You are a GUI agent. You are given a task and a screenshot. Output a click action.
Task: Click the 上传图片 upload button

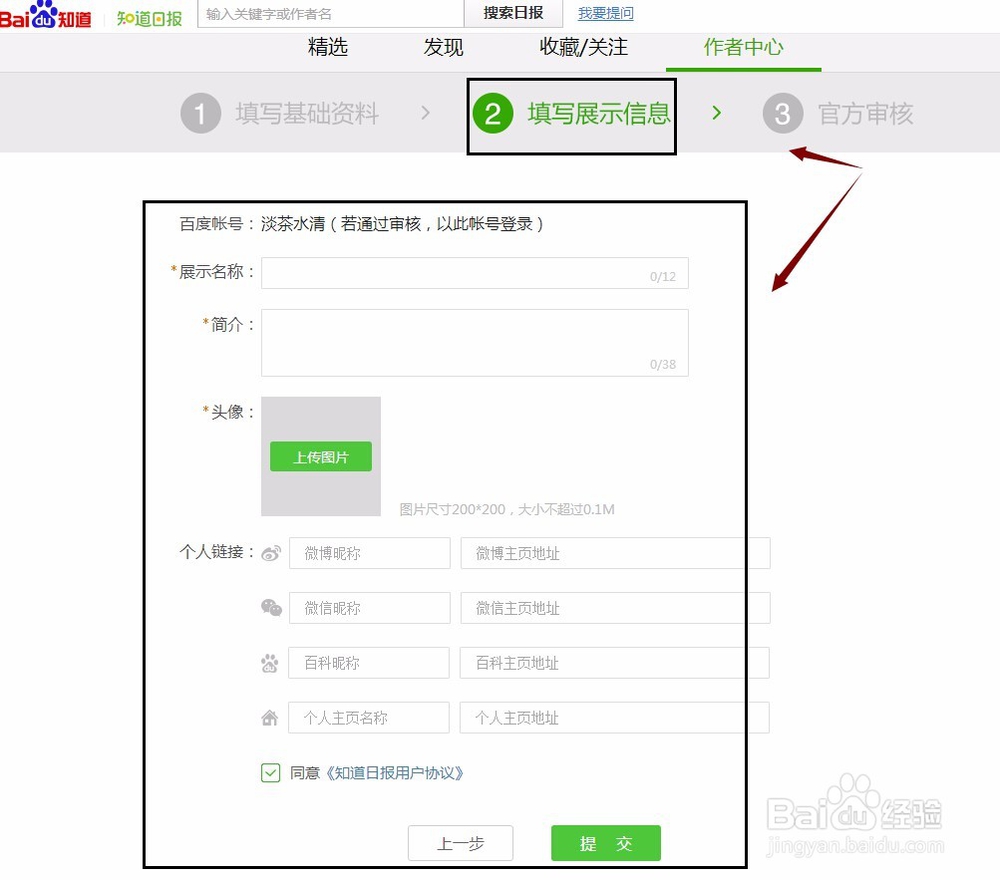tap(320, 456)
